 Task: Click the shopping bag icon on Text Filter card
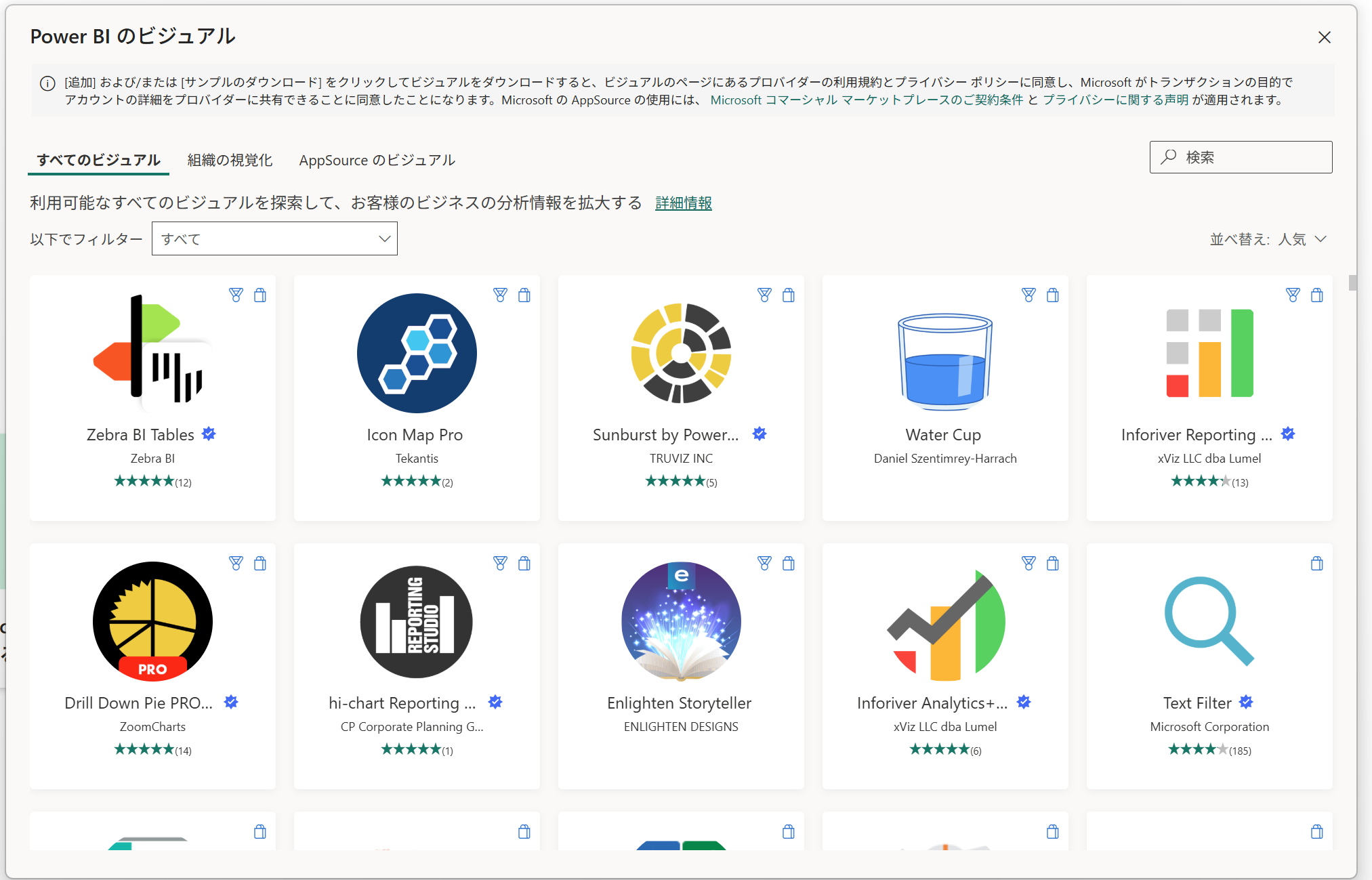[x=1317, y=563]
